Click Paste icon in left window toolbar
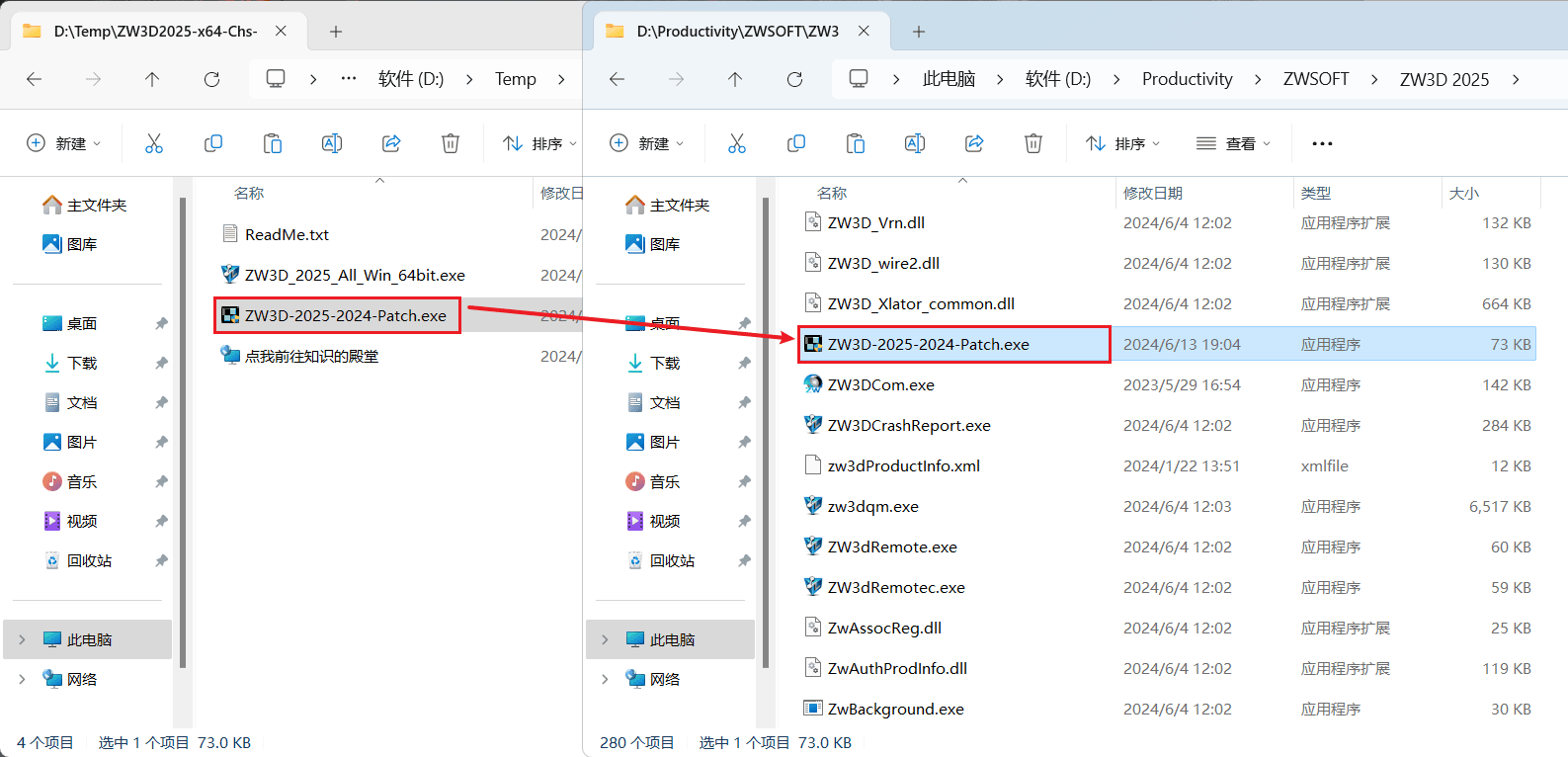The image size is (1568, 757). 273,143
